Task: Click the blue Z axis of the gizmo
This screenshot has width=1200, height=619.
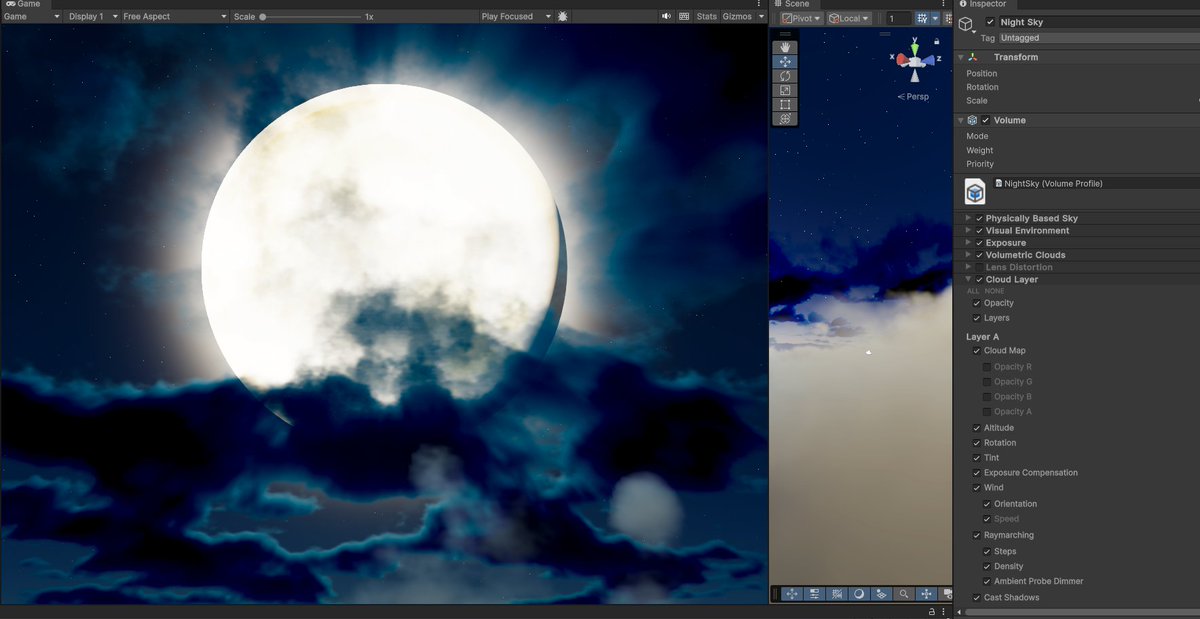Action: click(931, 60)
